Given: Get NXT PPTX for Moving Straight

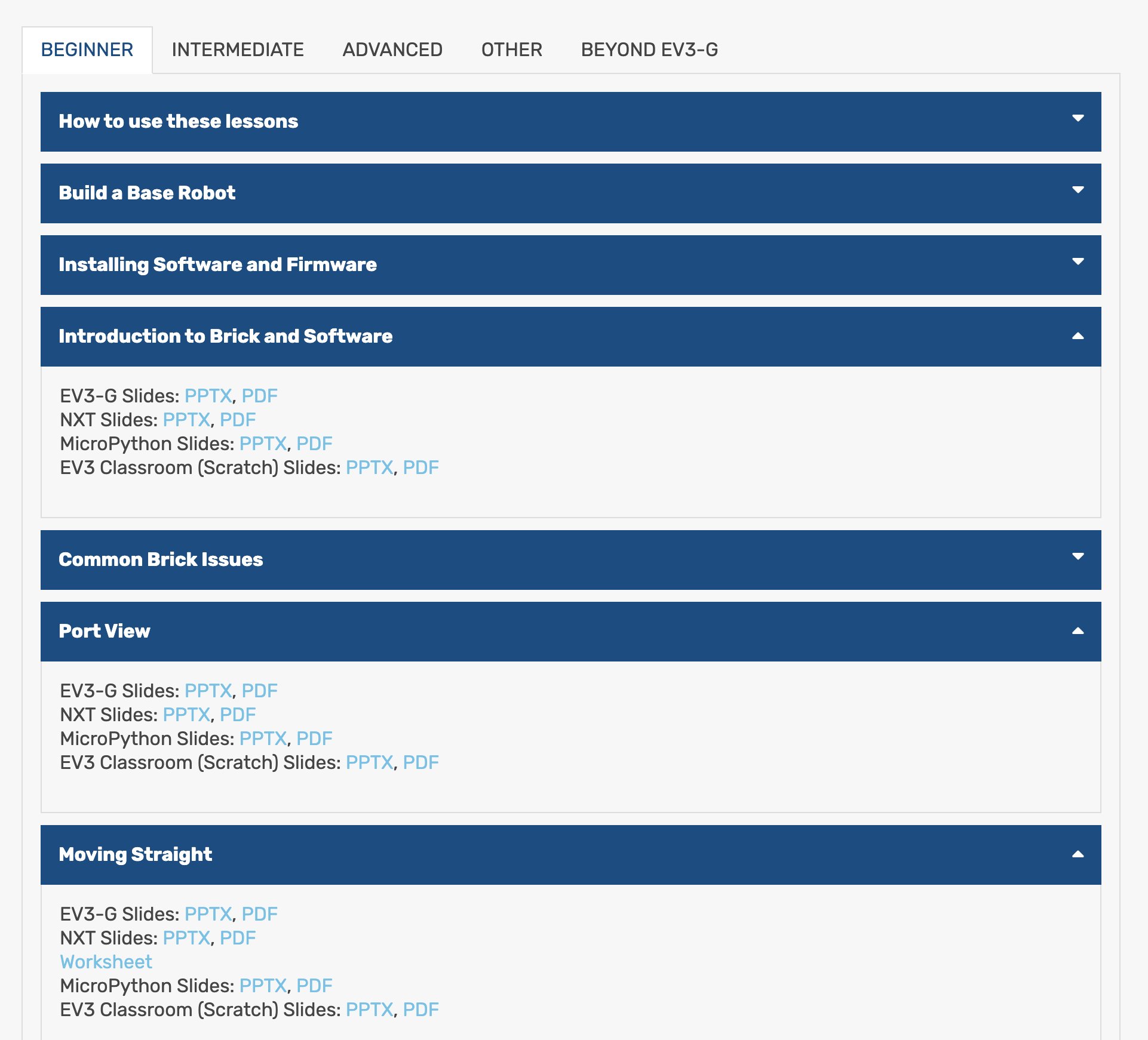Looking at the screenshot, I should pos(186,938).
